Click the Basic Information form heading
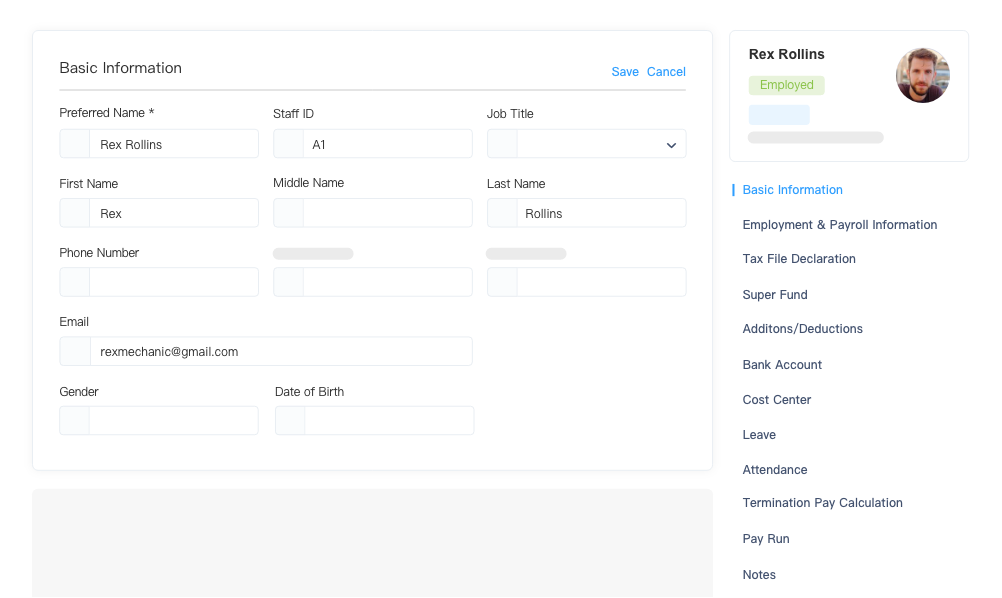 point(121,68)
